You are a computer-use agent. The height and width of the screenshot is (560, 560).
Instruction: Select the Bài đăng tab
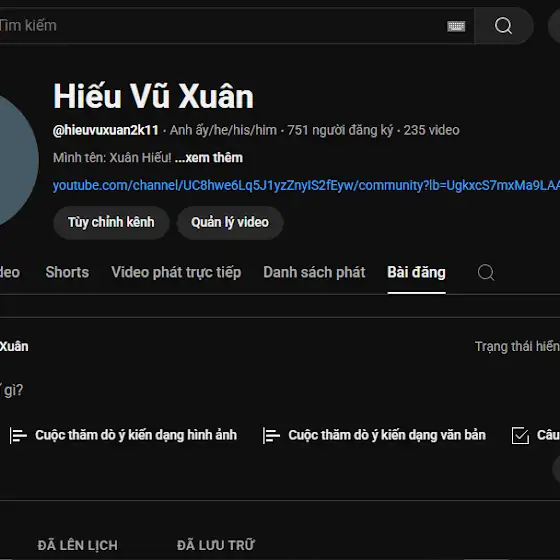pos(416,272)
